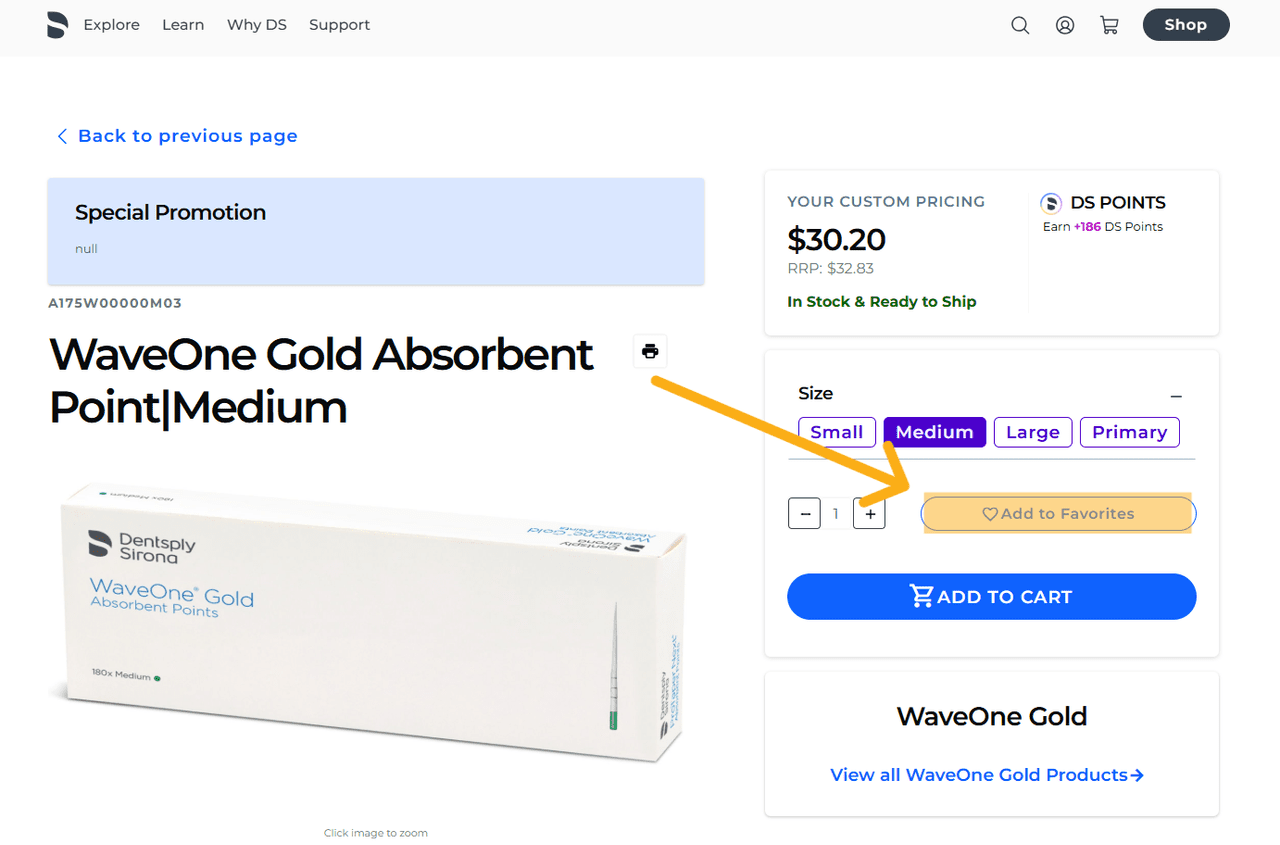The width and height of the screenshot is (1280, 845).
Task: Click the quantity input field
Action: [836, 514]
